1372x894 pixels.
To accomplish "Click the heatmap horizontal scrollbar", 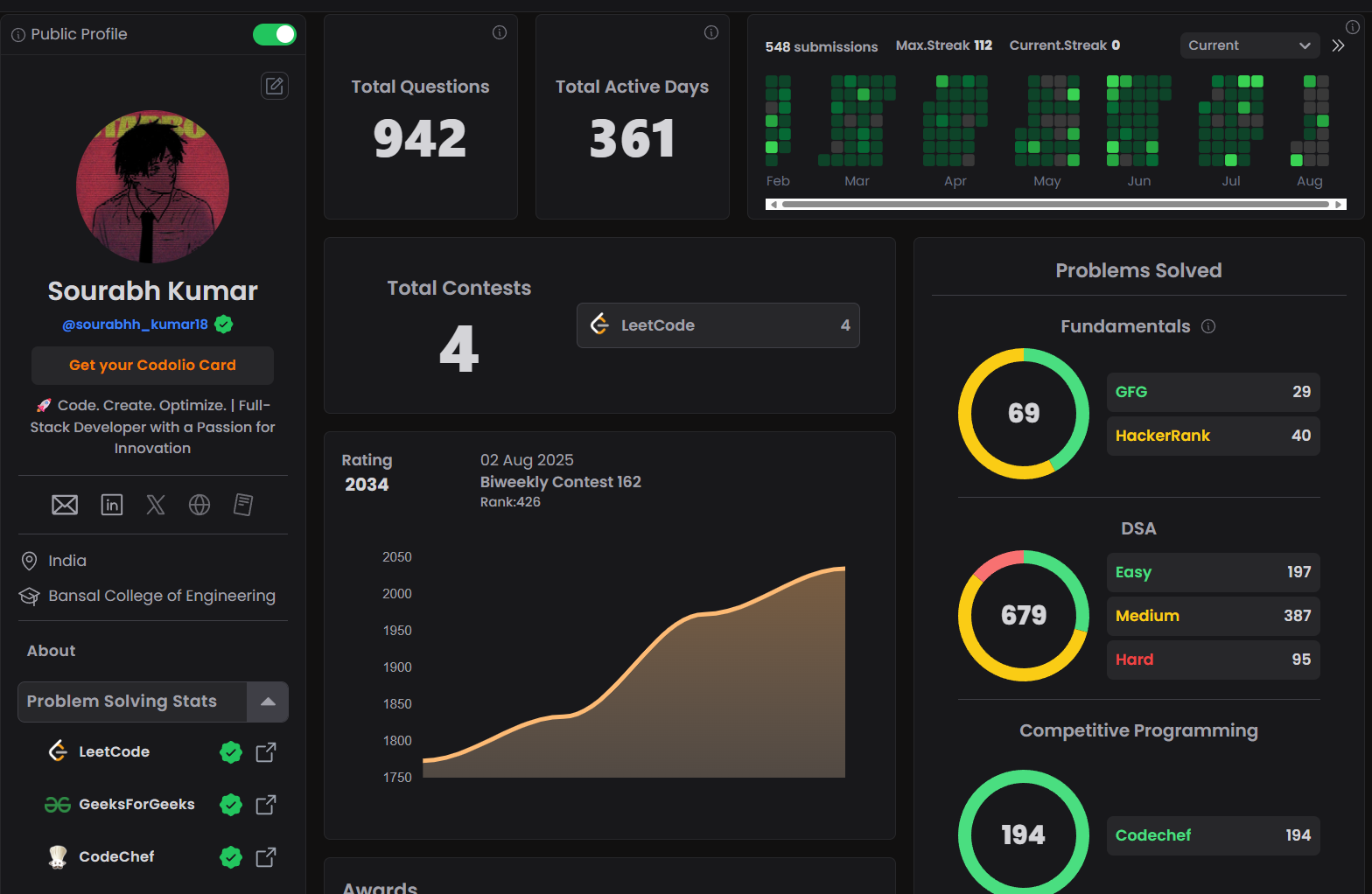I will tap(1055, 205).
